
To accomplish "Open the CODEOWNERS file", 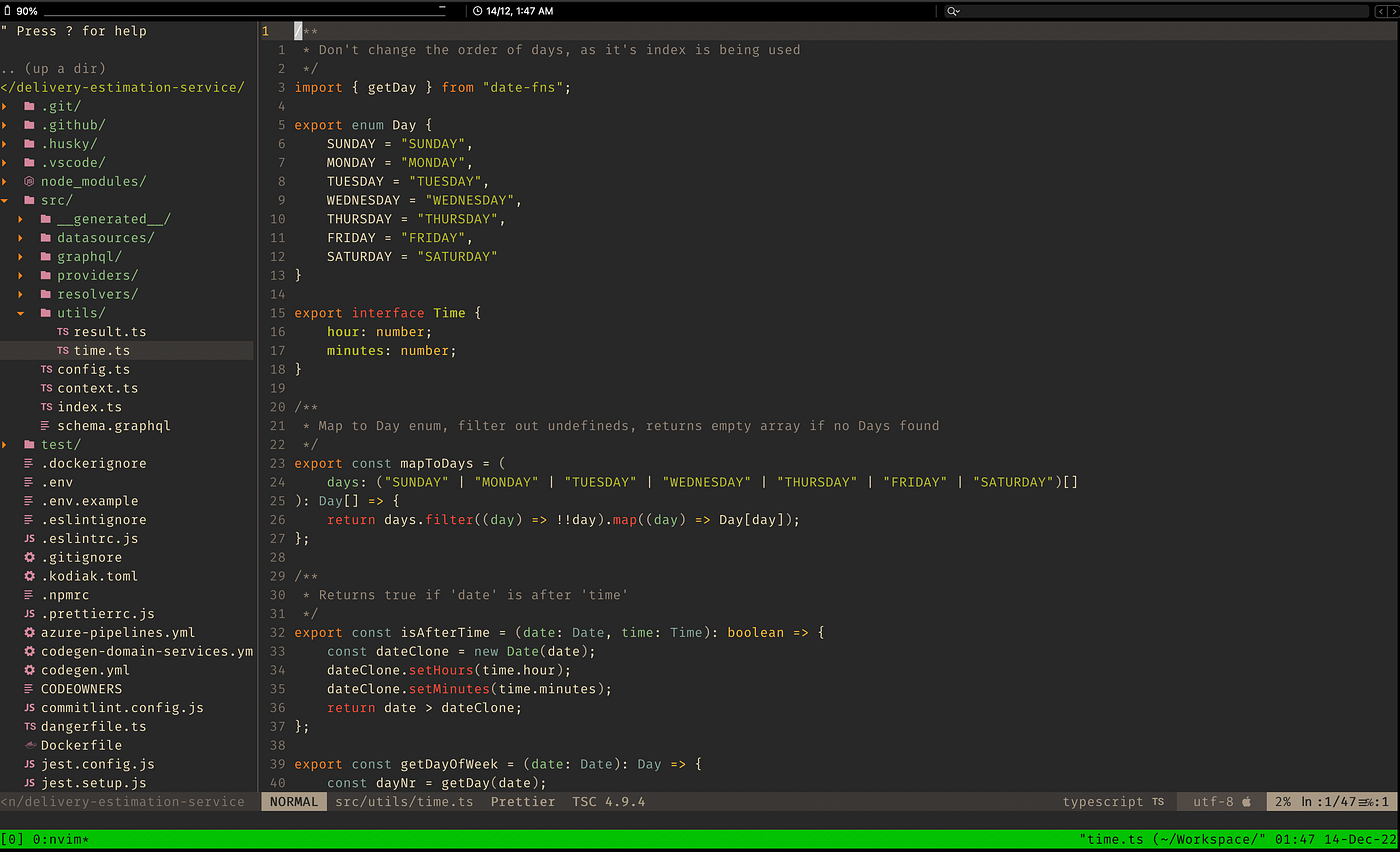I will tap(81, 689).
